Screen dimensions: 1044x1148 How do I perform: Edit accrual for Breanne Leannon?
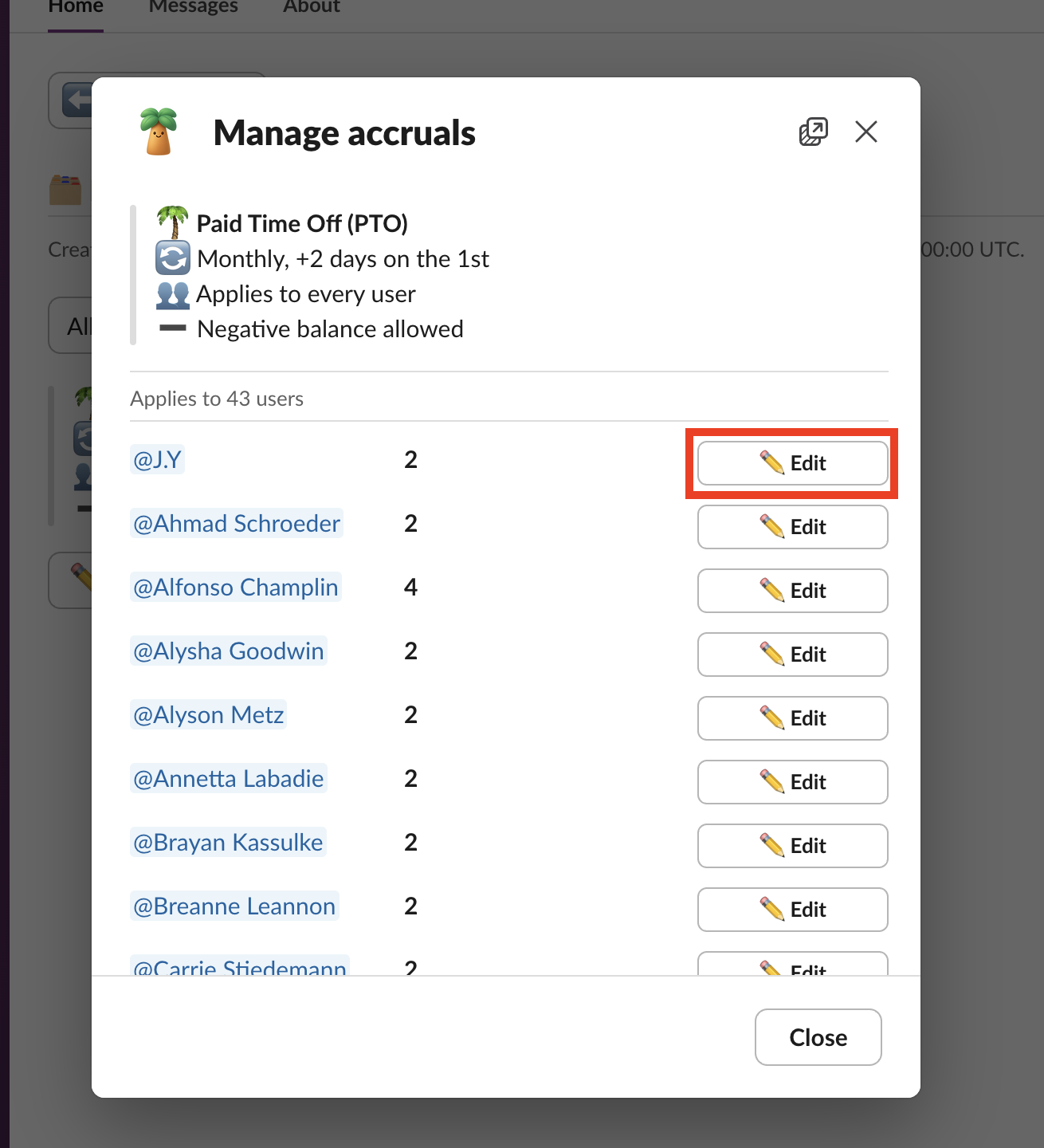(x=792, y=910)
